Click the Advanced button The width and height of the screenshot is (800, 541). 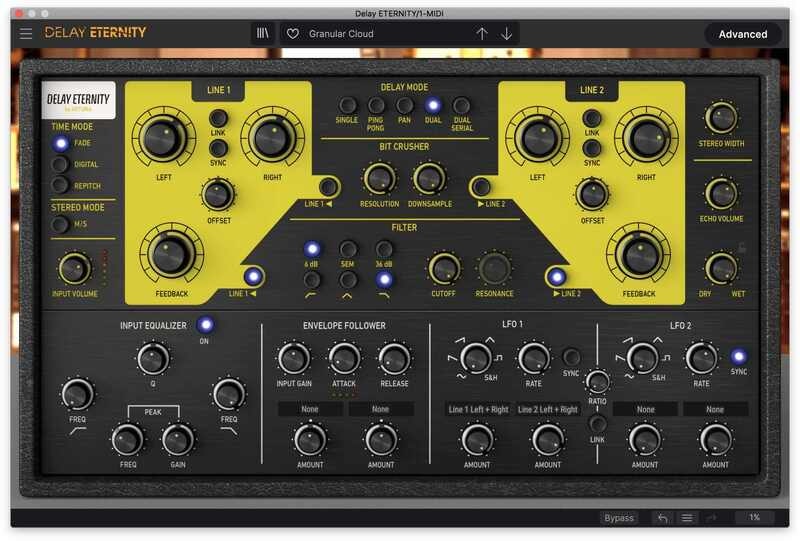pyautogui.click(x=742, y=34)
